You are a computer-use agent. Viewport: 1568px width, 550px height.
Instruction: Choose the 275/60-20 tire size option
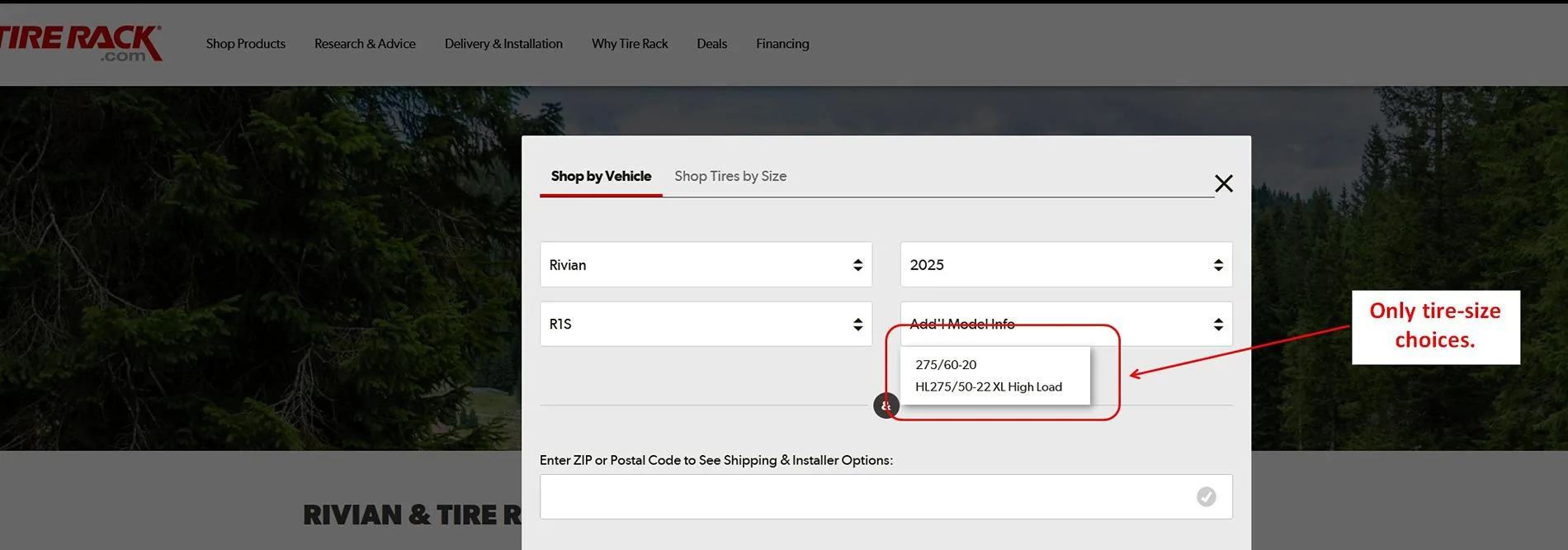[946, 365]
